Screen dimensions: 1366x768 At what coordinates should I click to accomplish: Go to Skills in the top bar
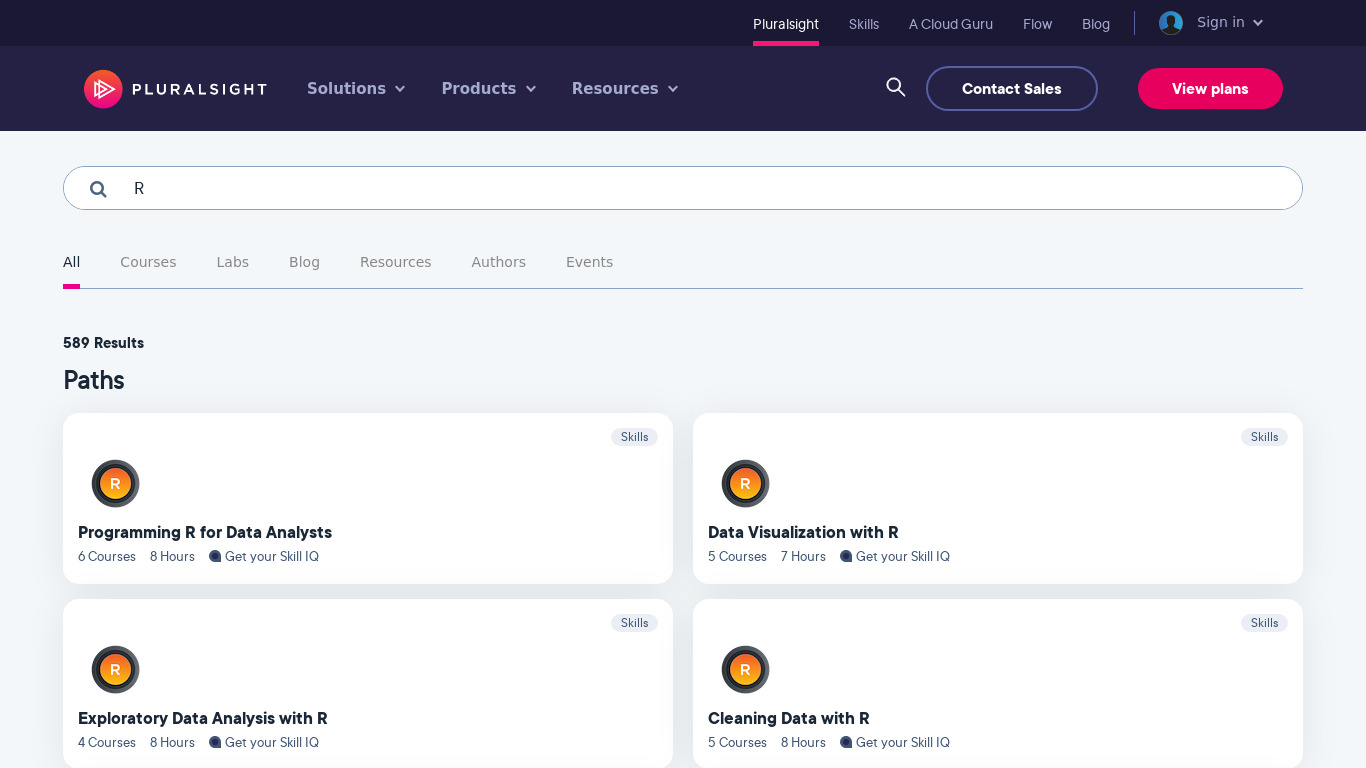864,24
